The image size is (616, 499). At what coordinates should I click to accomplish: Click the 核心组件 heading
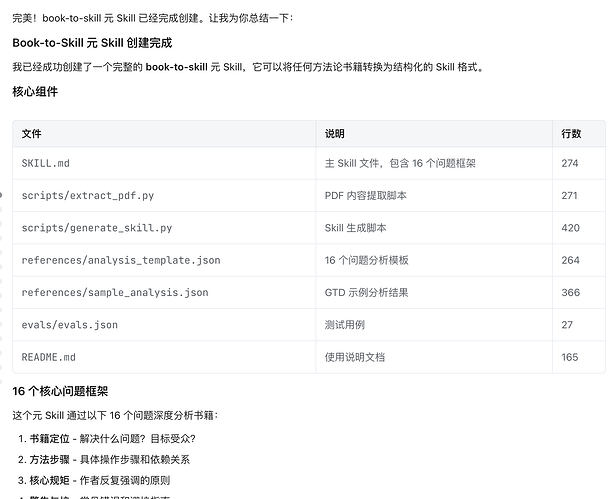[x=35, y=92]
